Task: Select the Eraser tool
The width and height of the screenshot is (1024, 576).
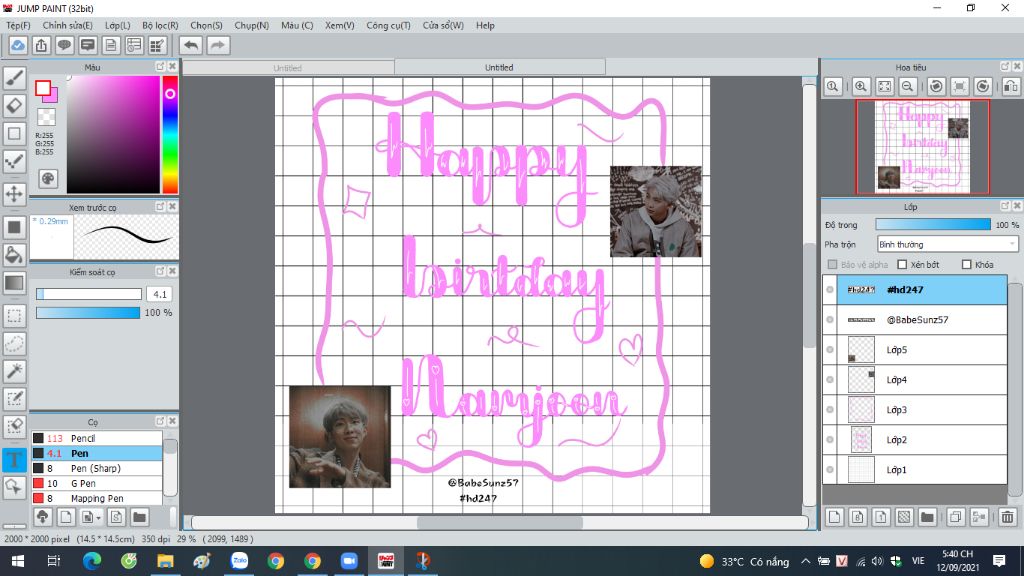Action: (x=14, y=106)
